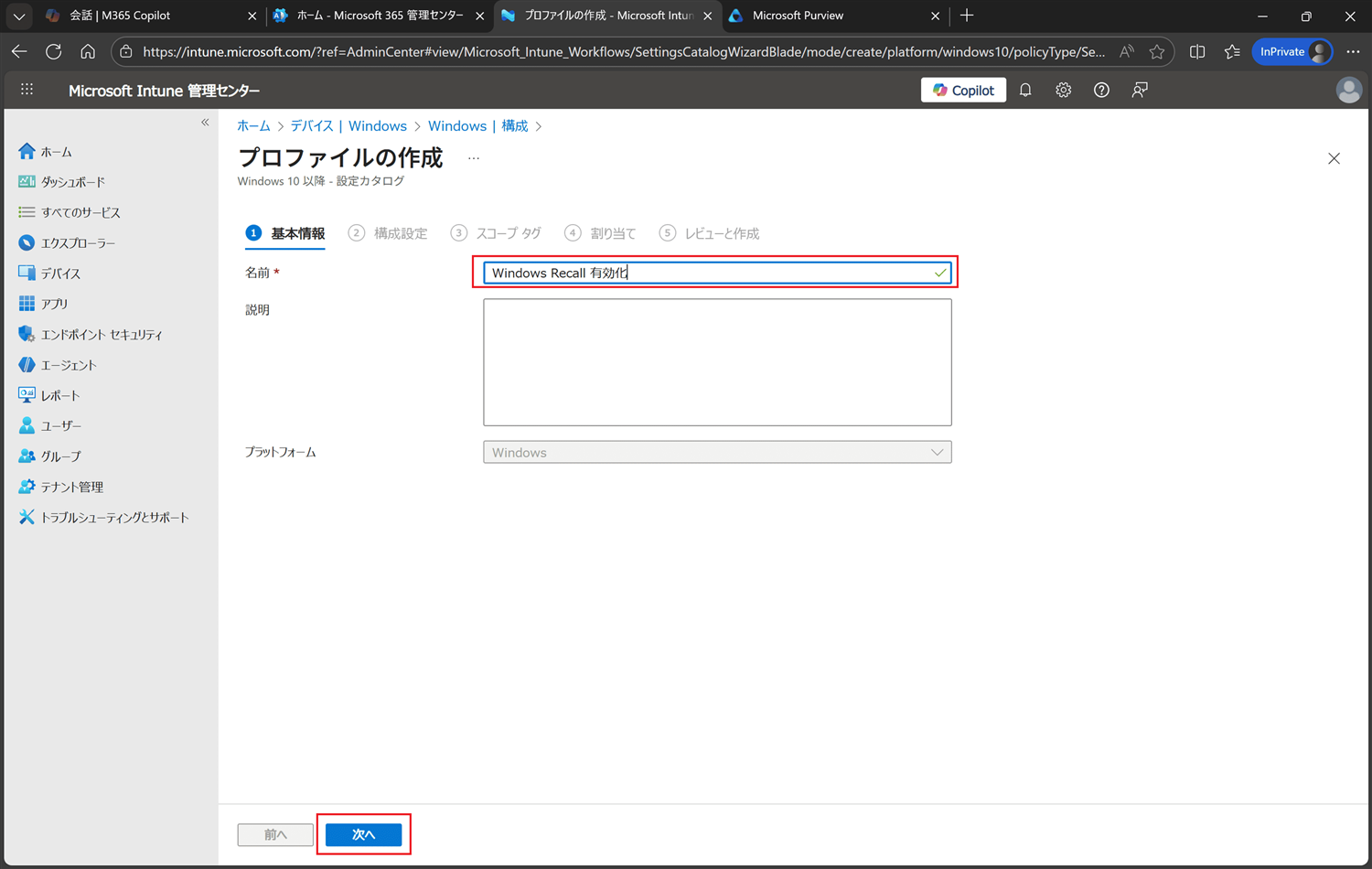Select the レビューと作成 wizard step

pos(709,233)
